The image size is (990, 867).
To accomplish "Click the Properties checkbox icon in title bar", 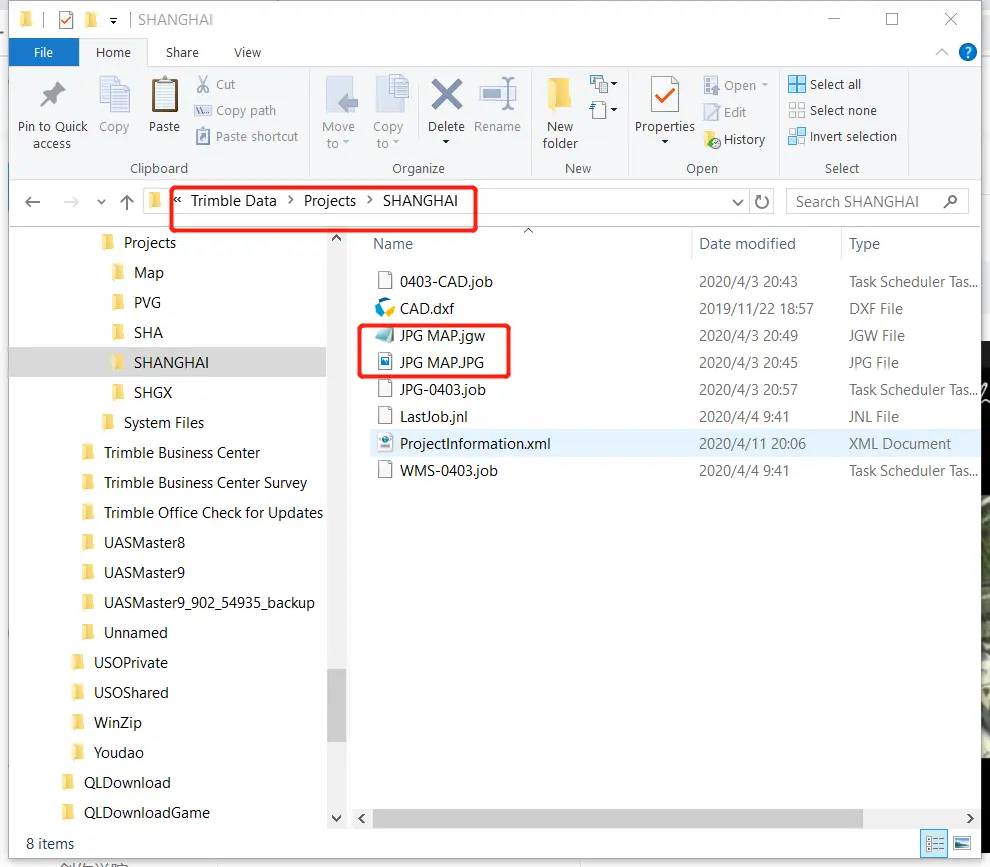I will [x=66, y=20].
